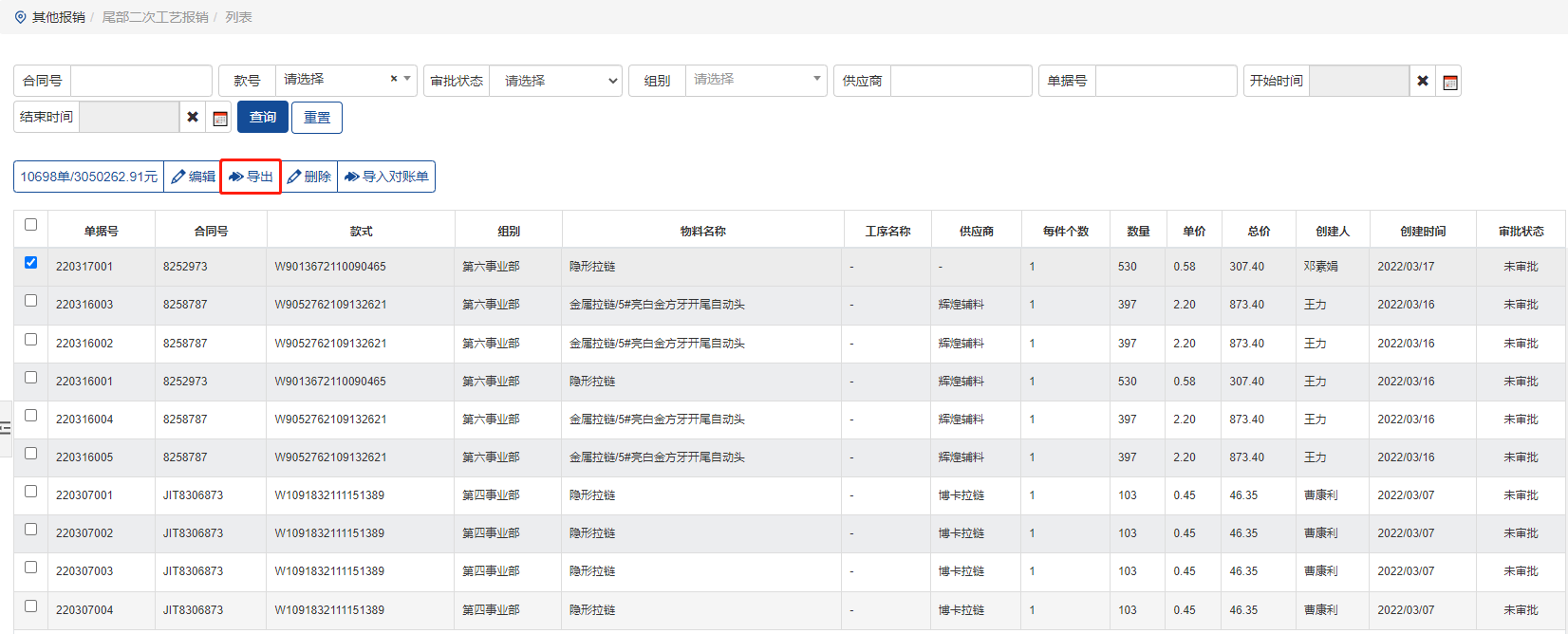Toggle the select-all checkbox in table header
The image size is (1568, 634).
click(x=30, y=225)
